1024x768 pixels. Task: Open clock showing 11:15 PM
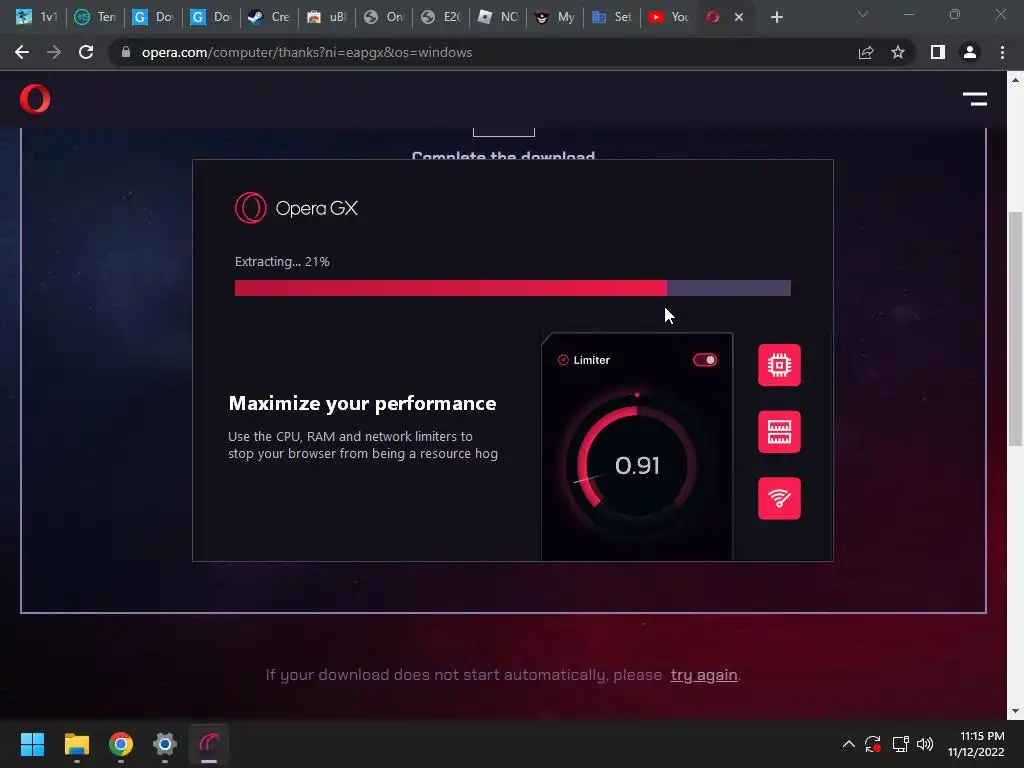[x=976, y=744]
